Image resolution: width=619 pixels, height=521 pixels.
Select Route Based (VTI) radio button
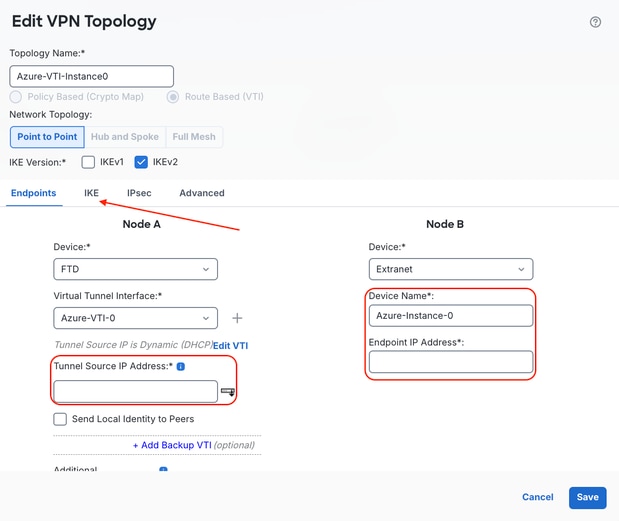tap(173, 97)
